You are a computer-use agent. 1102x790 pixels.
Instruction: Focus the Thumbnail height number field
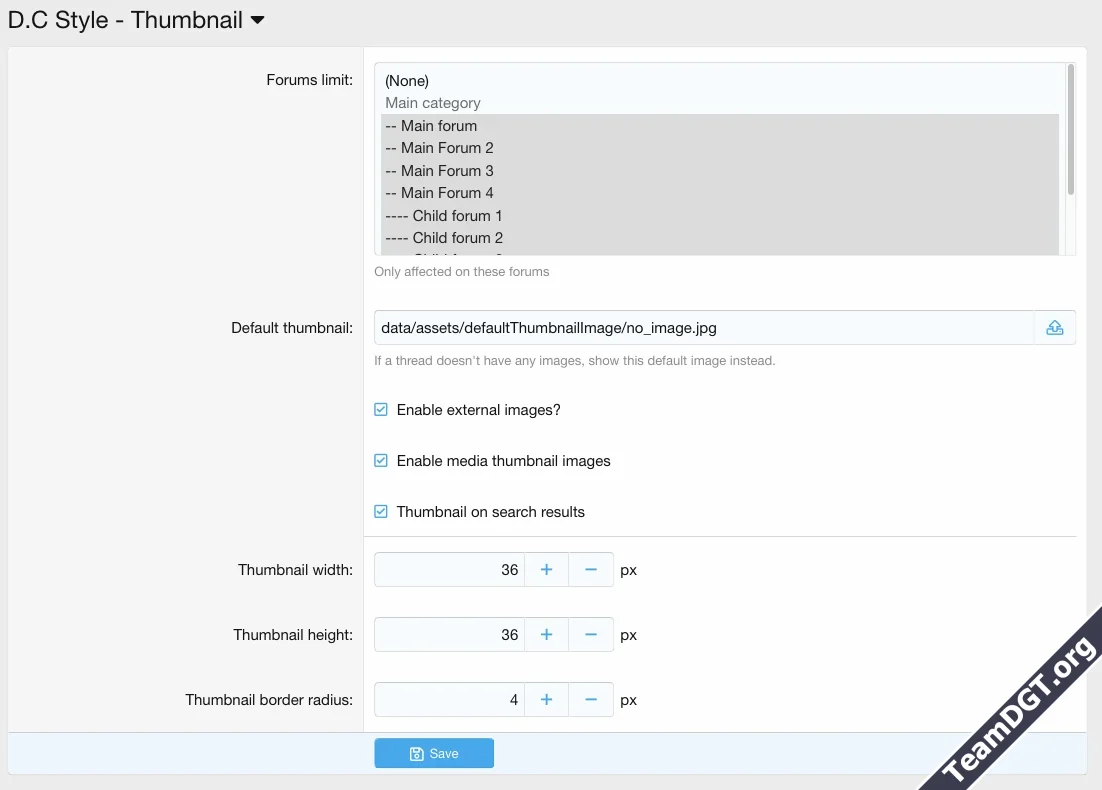click(449, 635)
